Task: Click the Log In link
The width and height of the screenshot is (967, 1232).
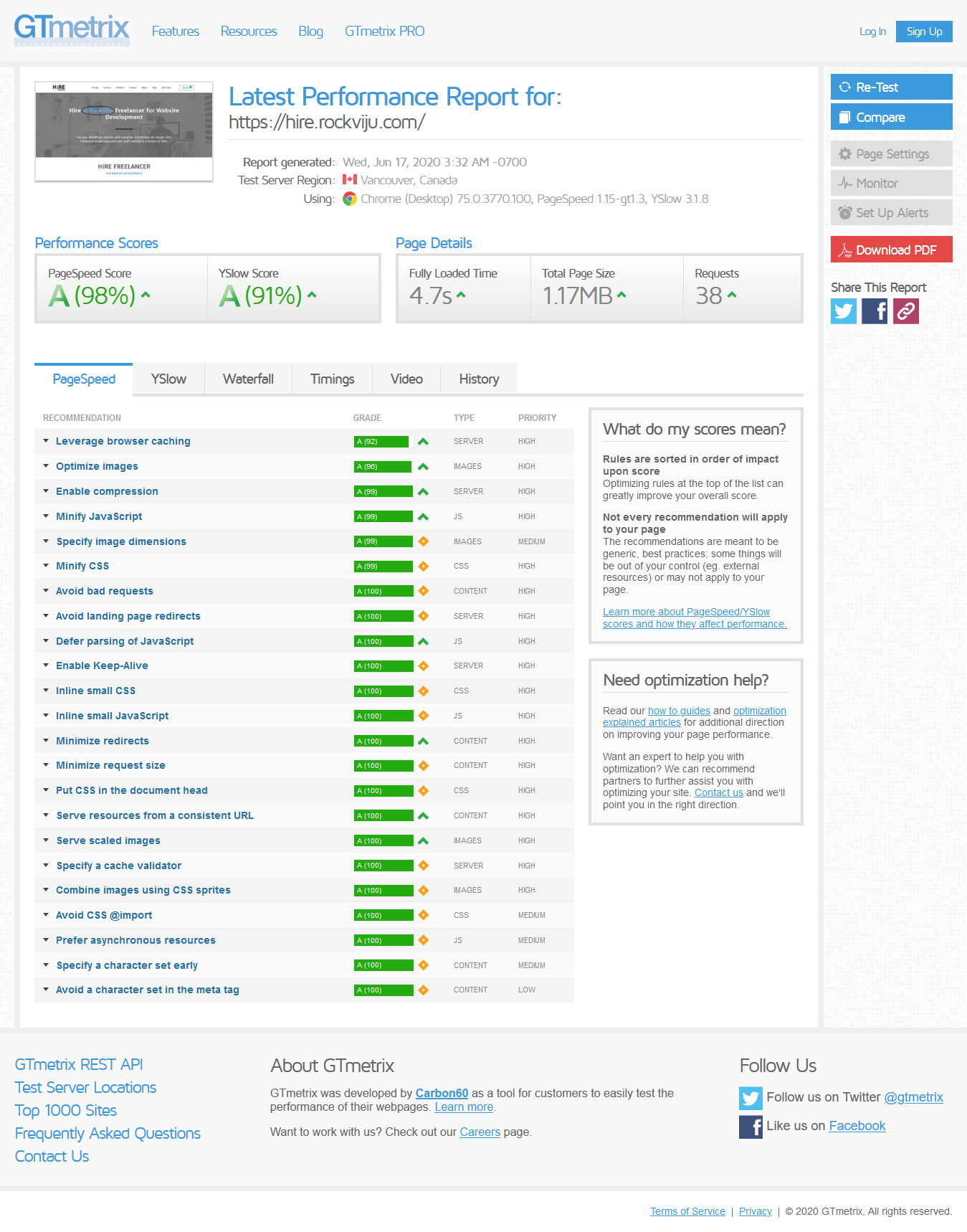Action: [872, 32]
